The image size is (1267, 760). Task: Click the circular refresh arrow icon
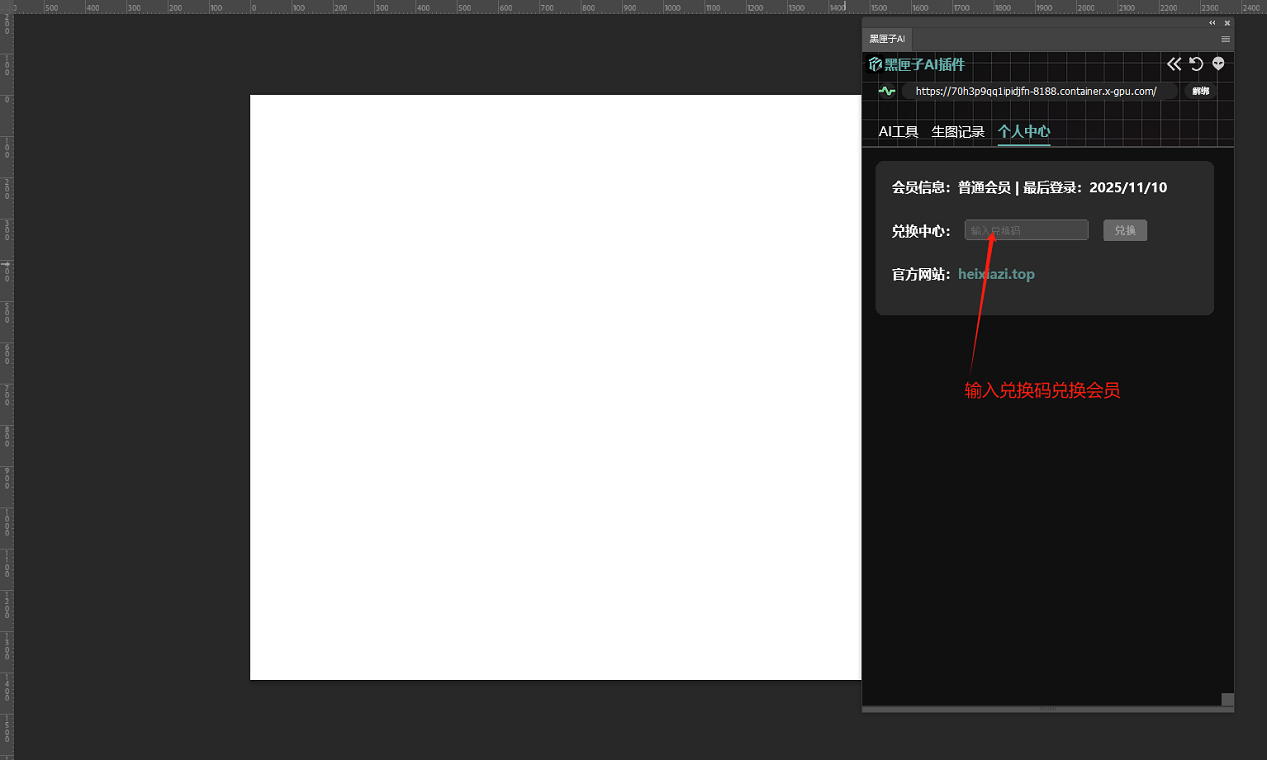1196,64
